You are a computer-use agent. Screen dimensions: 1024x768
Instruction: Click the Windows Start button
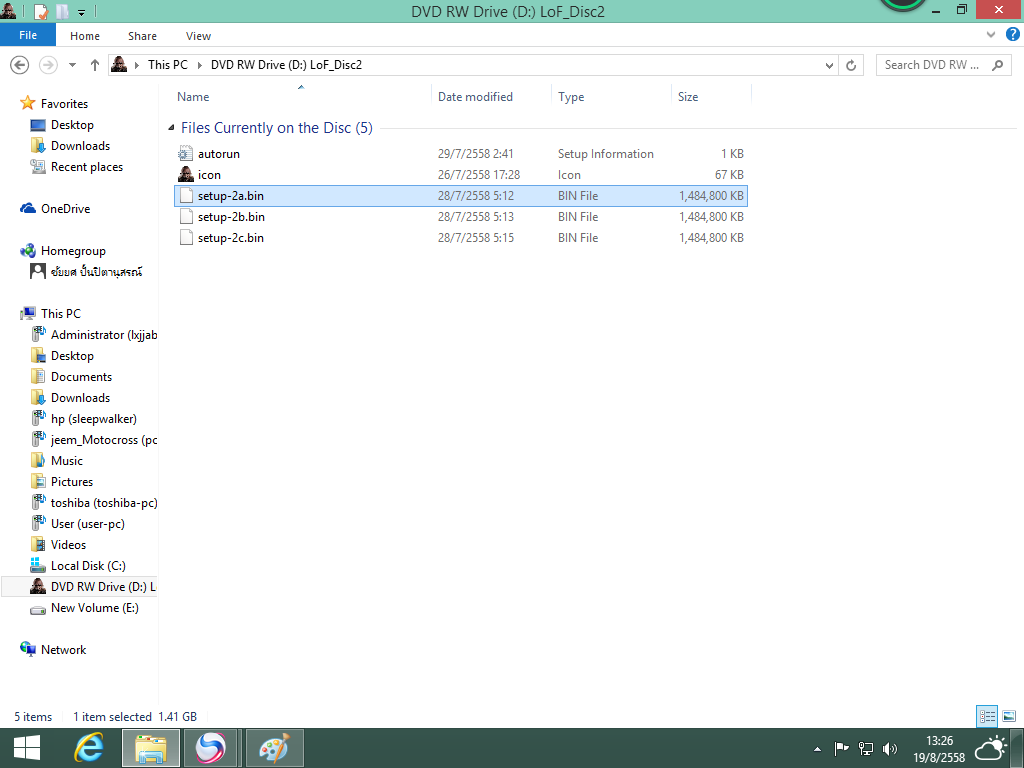(x=27, y=747)
